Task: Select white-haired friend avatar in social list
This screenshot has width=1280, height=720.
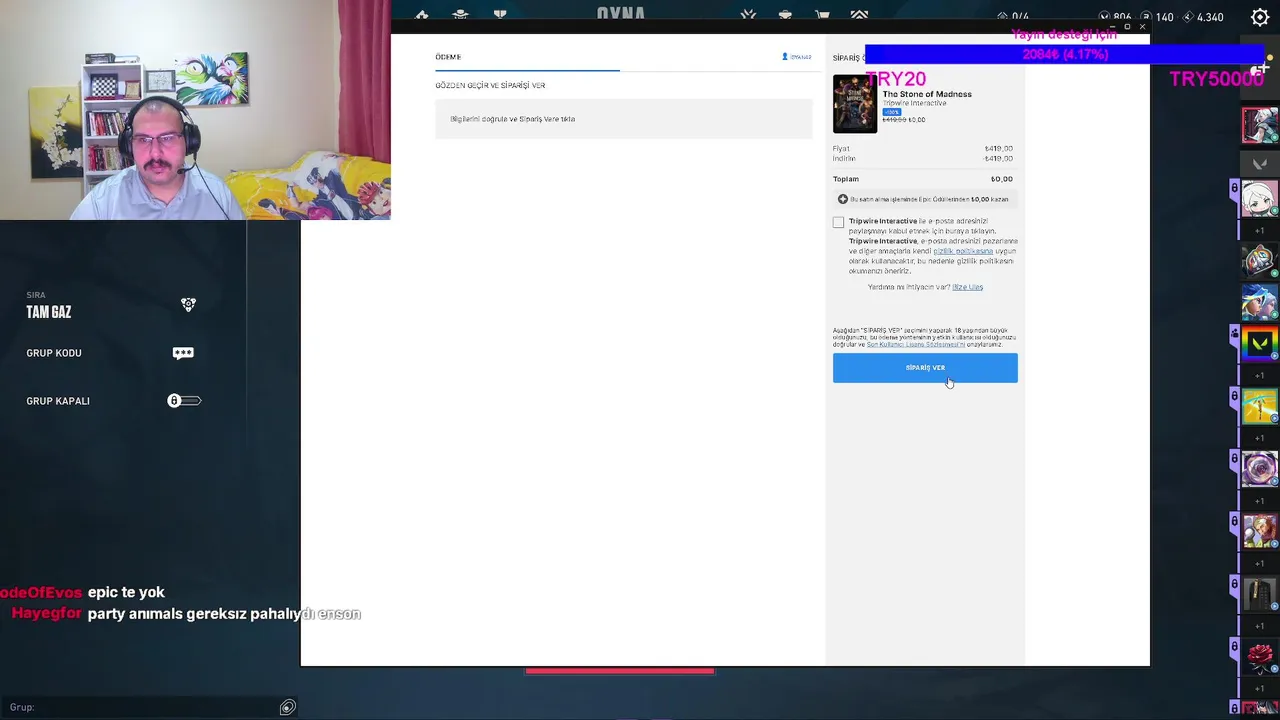Action: pos(1260,198)
